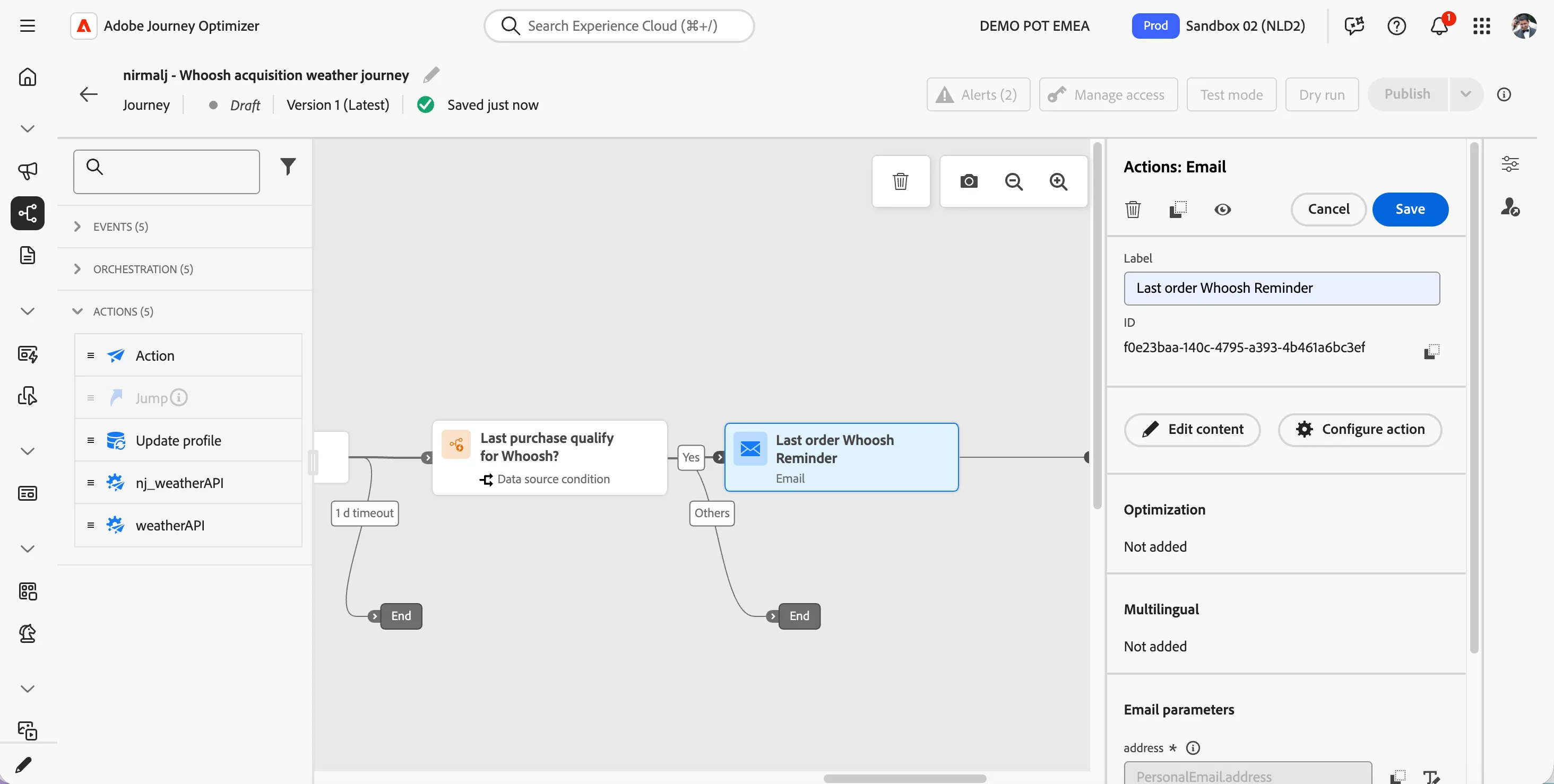Open notifications bell
Viewport: 1554px width, 784px height.
[x=1439, y=26]
